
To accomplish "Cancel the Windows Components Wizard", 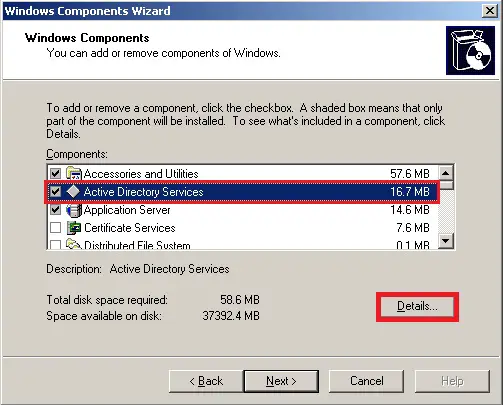I will 366,381.
